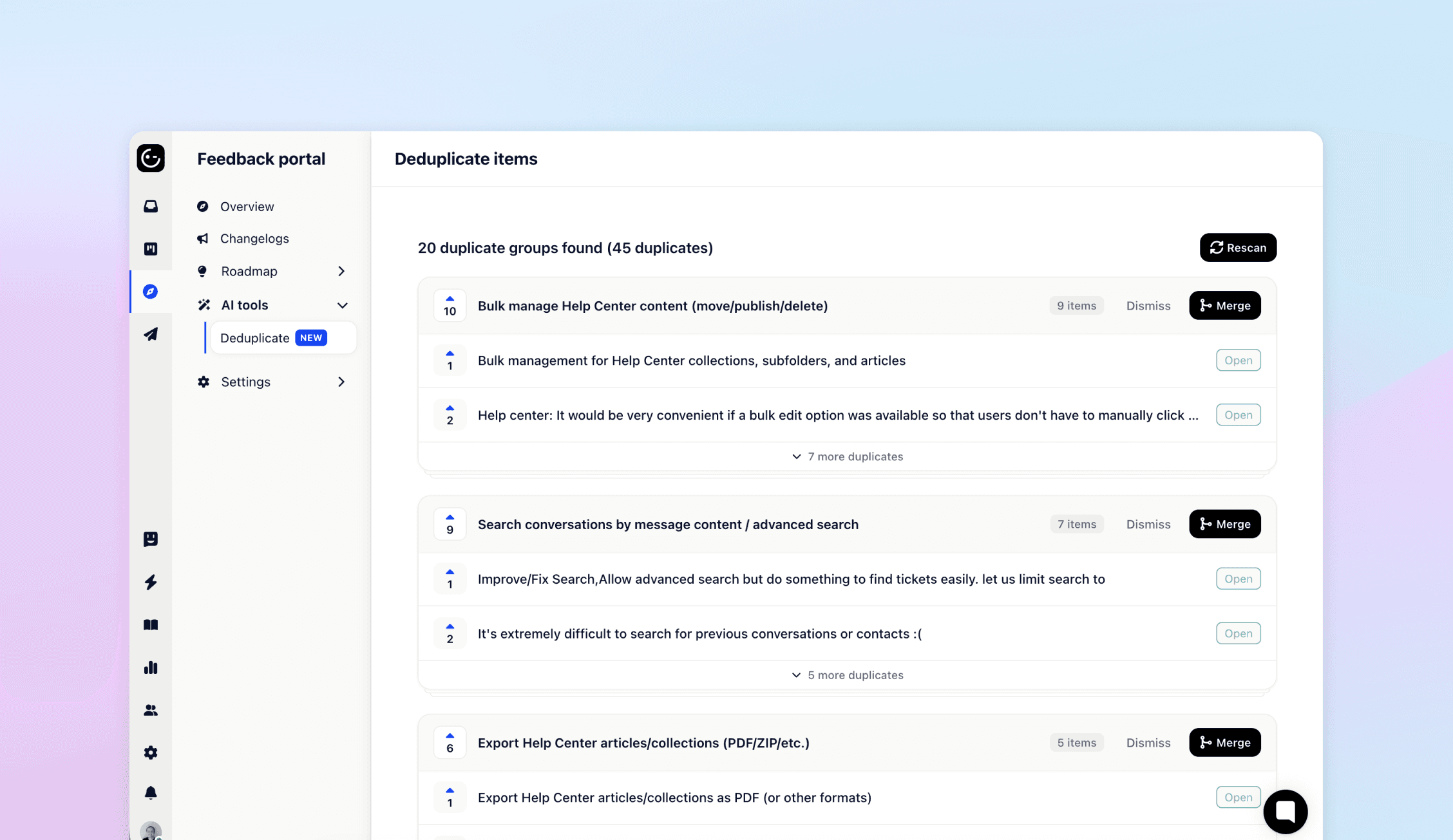Open the knowledge base book icon
Screen dimensions: 1453x840
pos(150,624)
